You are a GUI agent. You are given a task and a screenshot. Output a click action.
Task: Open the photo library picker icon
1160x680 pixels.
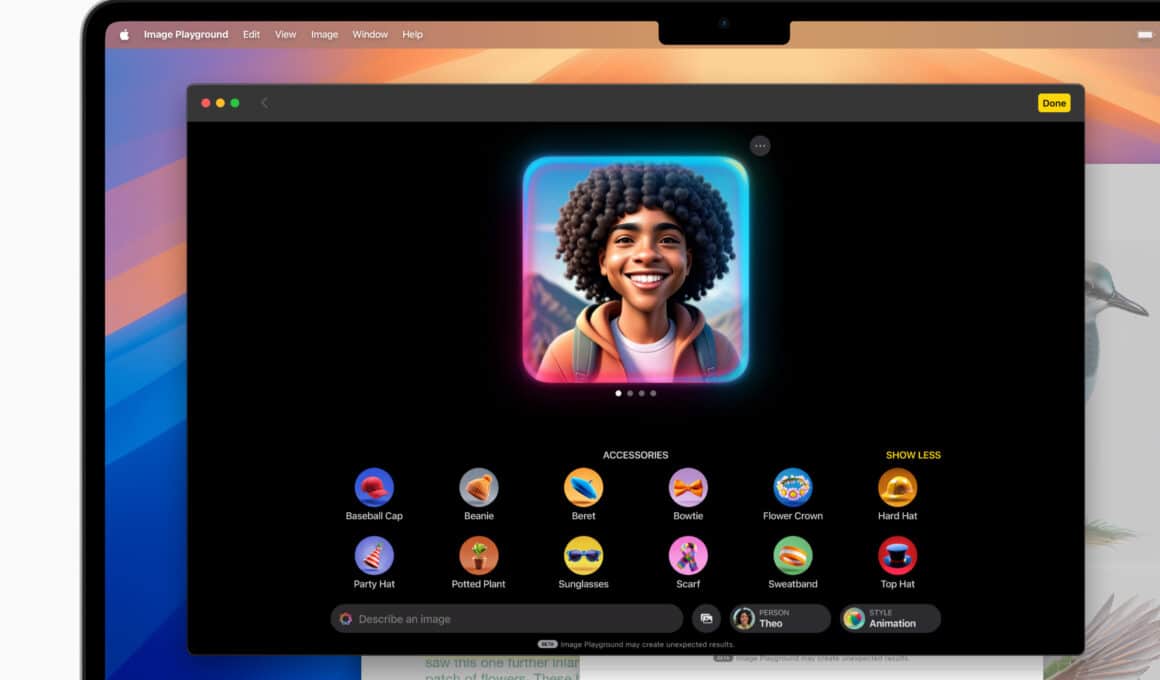tap(707, 619)
